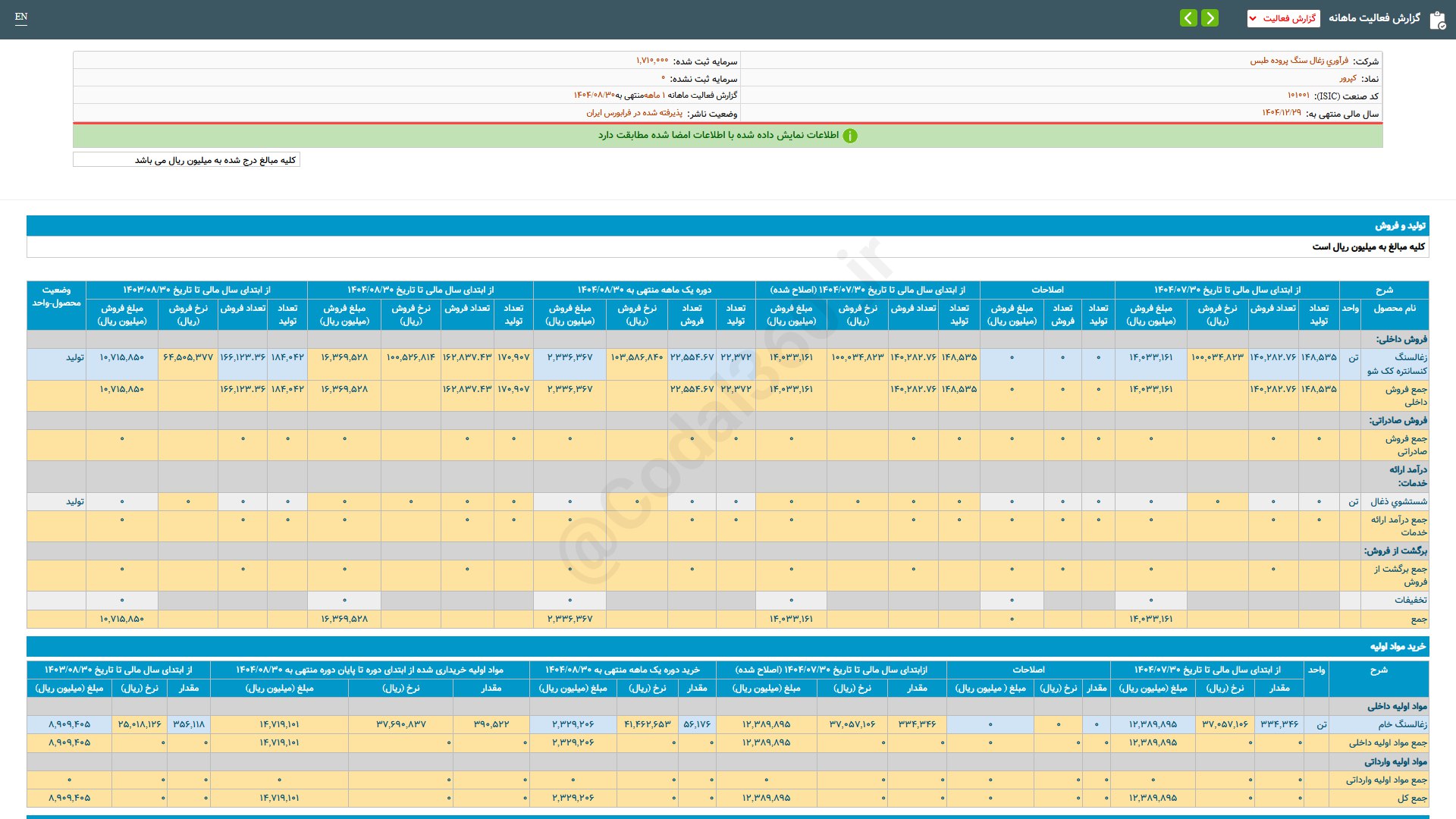The image size is (1456, 819).
Task: Click the اصلاحات column header in sales table
Action: pos(1046,290)
